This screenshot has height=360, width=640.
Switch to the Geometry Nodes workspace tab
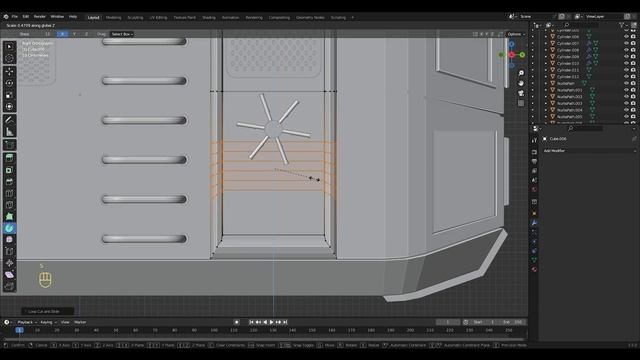(310, 18)
